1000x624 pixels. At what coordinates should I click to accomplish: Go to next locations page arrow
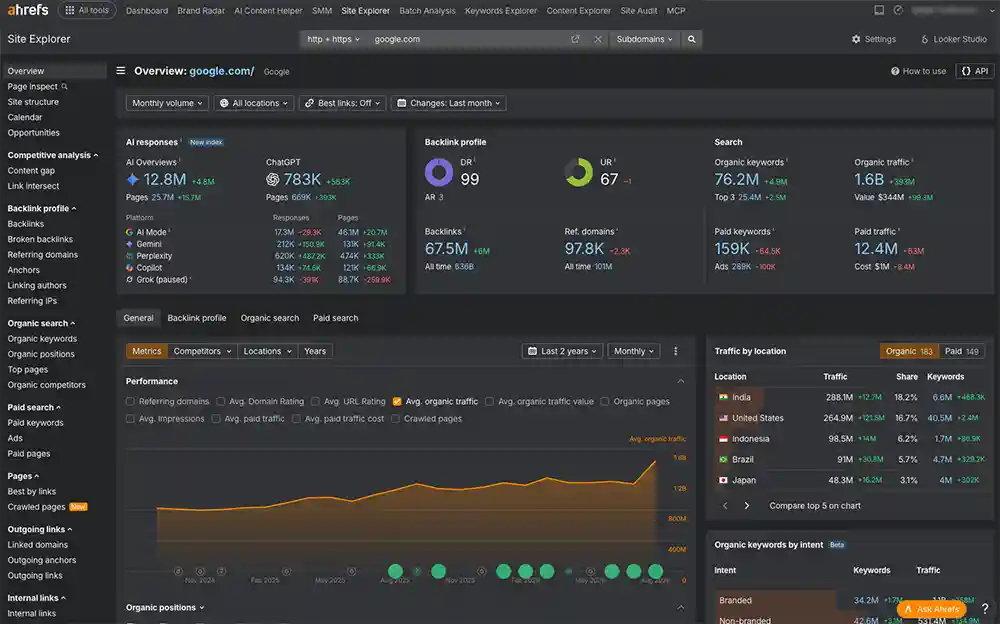coord(747,505)
